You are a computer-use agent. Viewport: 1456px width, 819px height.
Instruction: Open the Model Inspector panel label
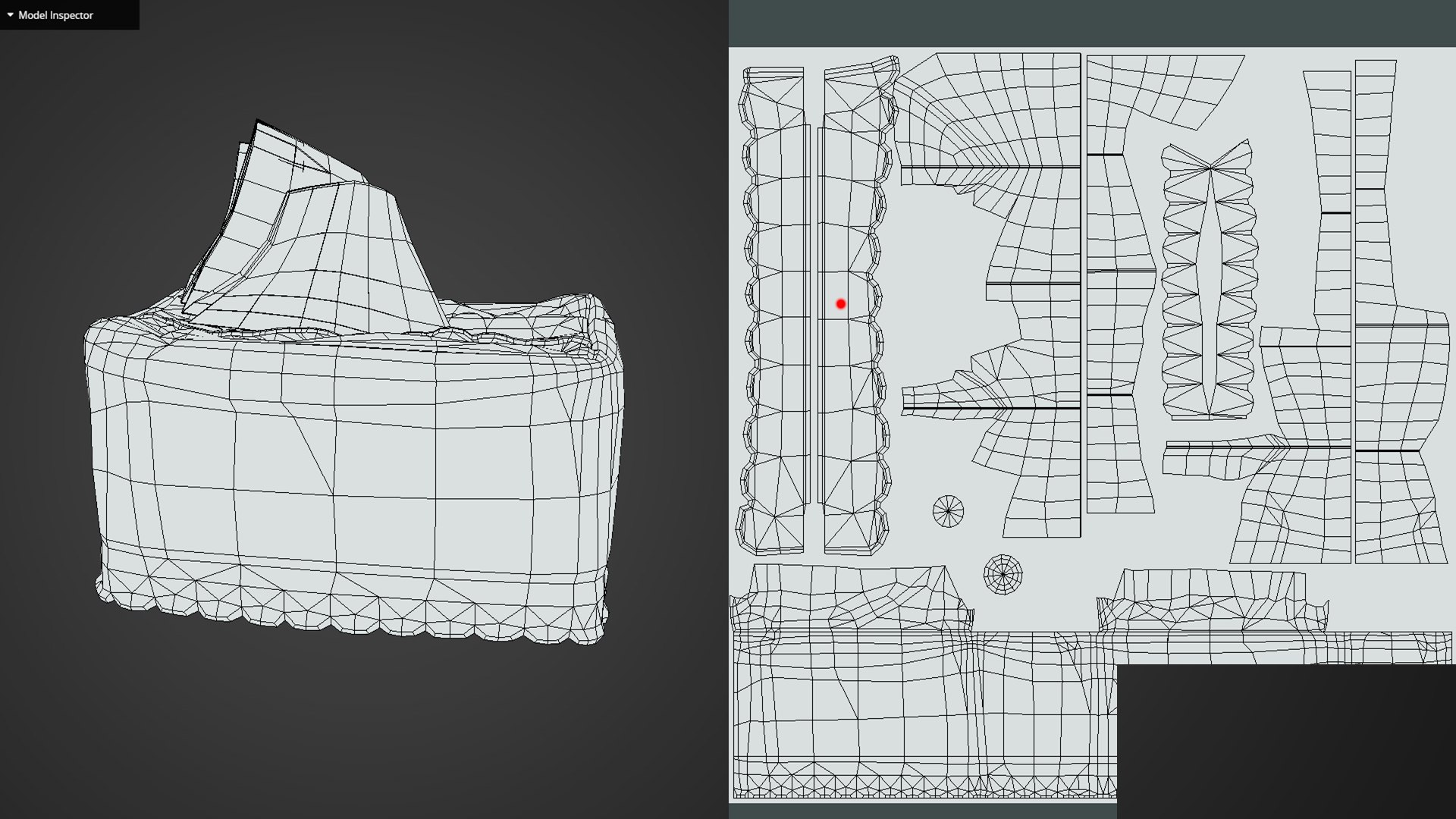pos(55,15)
